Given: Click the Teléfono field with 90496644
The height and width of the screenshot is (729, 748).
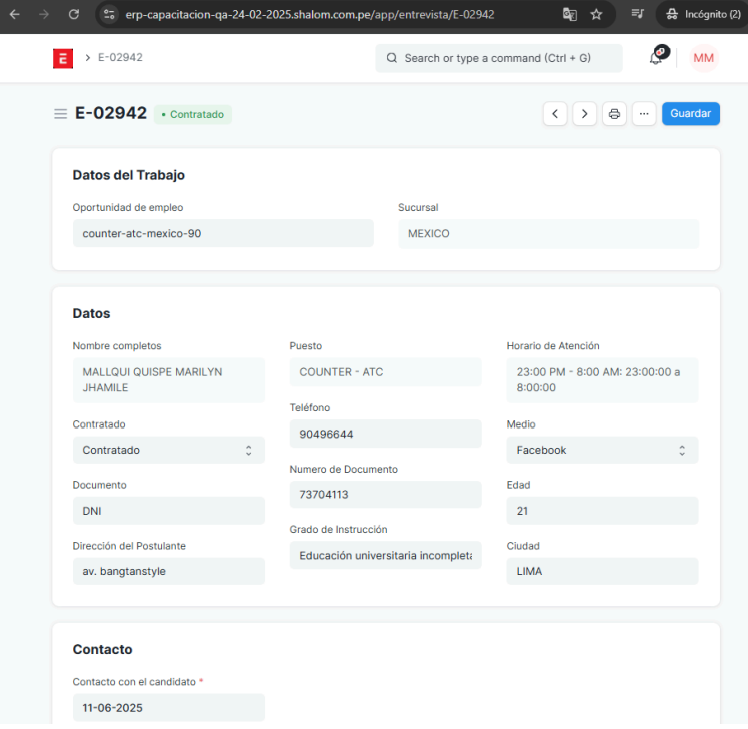Looking at the screenshot, I should 385,434.
